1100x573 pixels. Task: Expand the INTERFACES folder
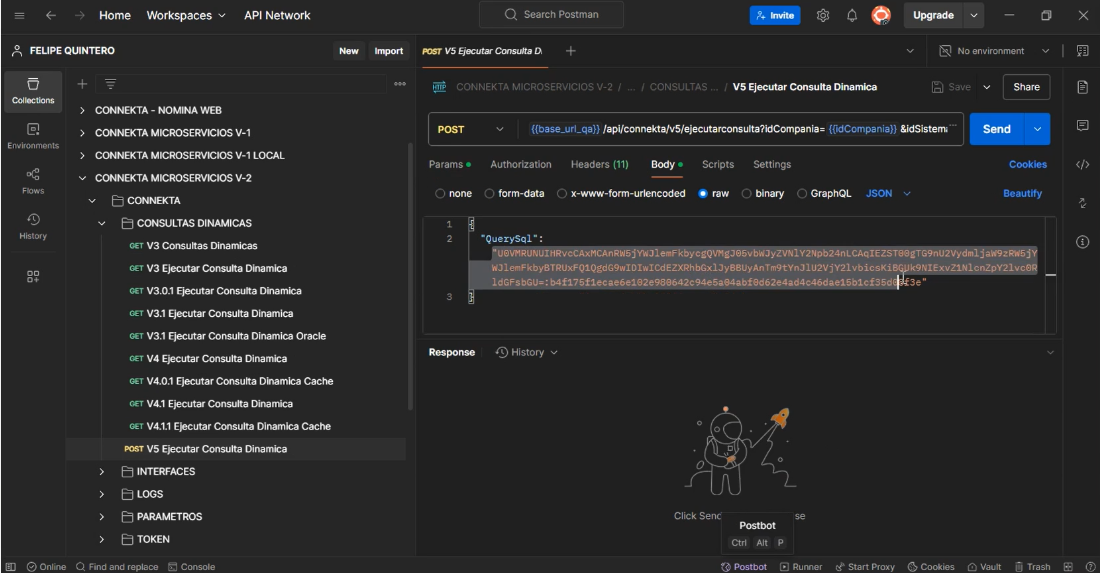tap(102, 471)
